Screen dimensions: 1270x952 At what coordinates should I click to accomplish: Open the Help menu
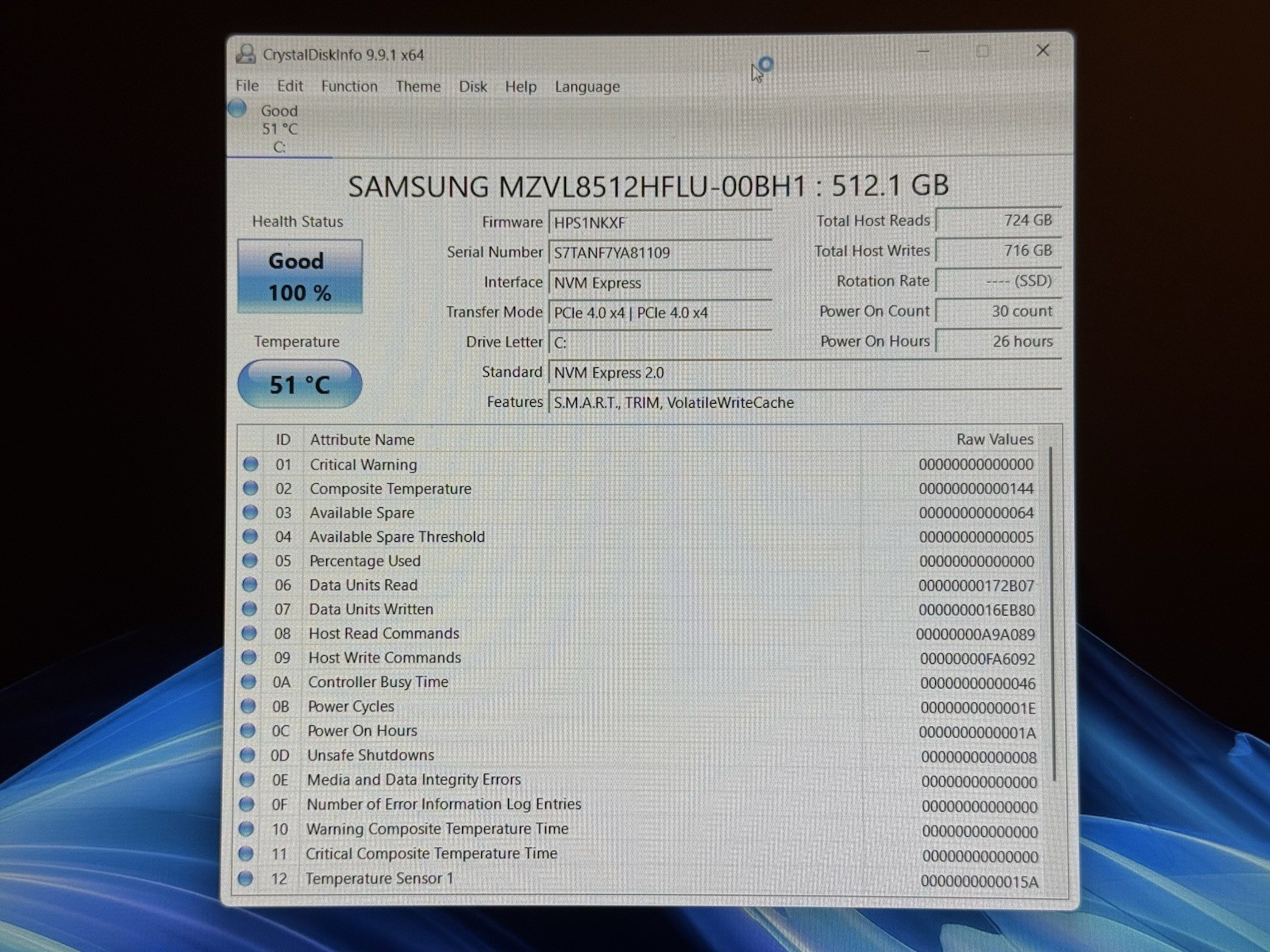click(521, 86)
